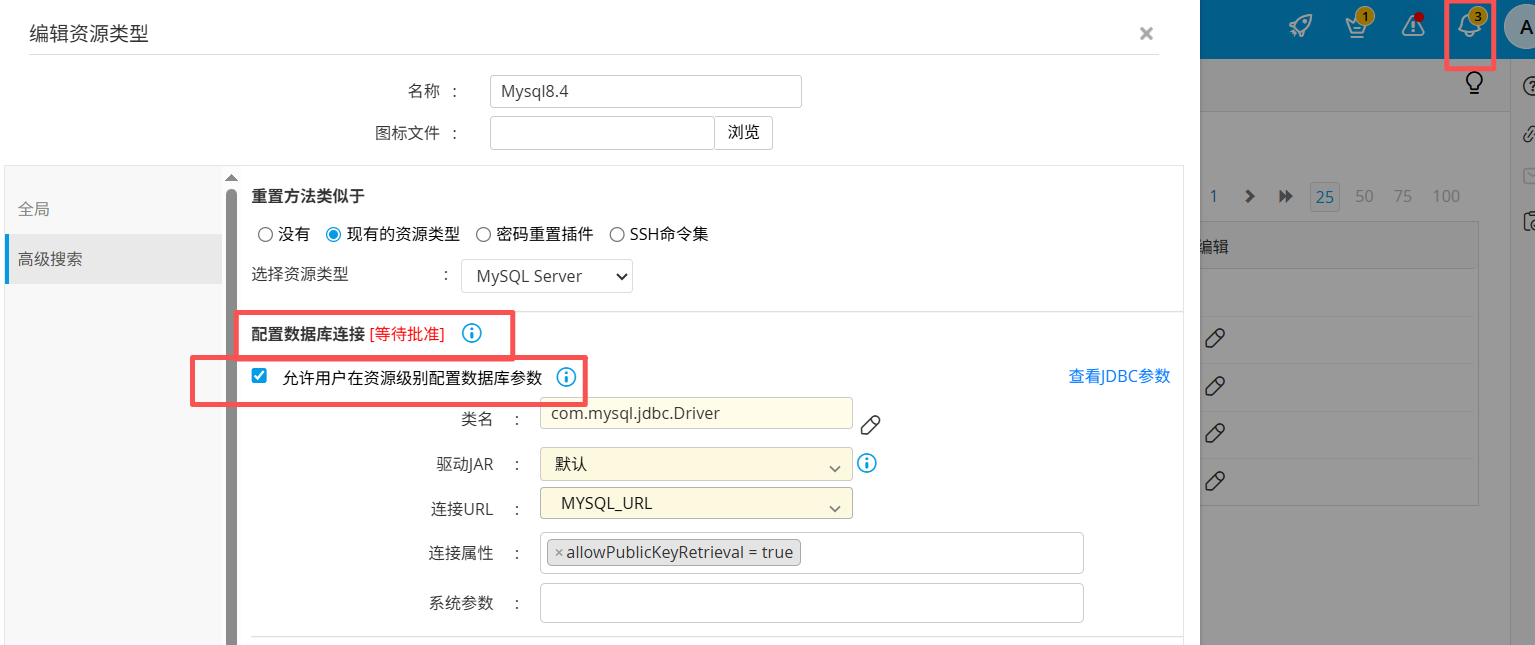Uncheck 允许用户在资源级别配置数据库参数 checkbox
The height and width of the screenshot is (645, 1535).
260,376
